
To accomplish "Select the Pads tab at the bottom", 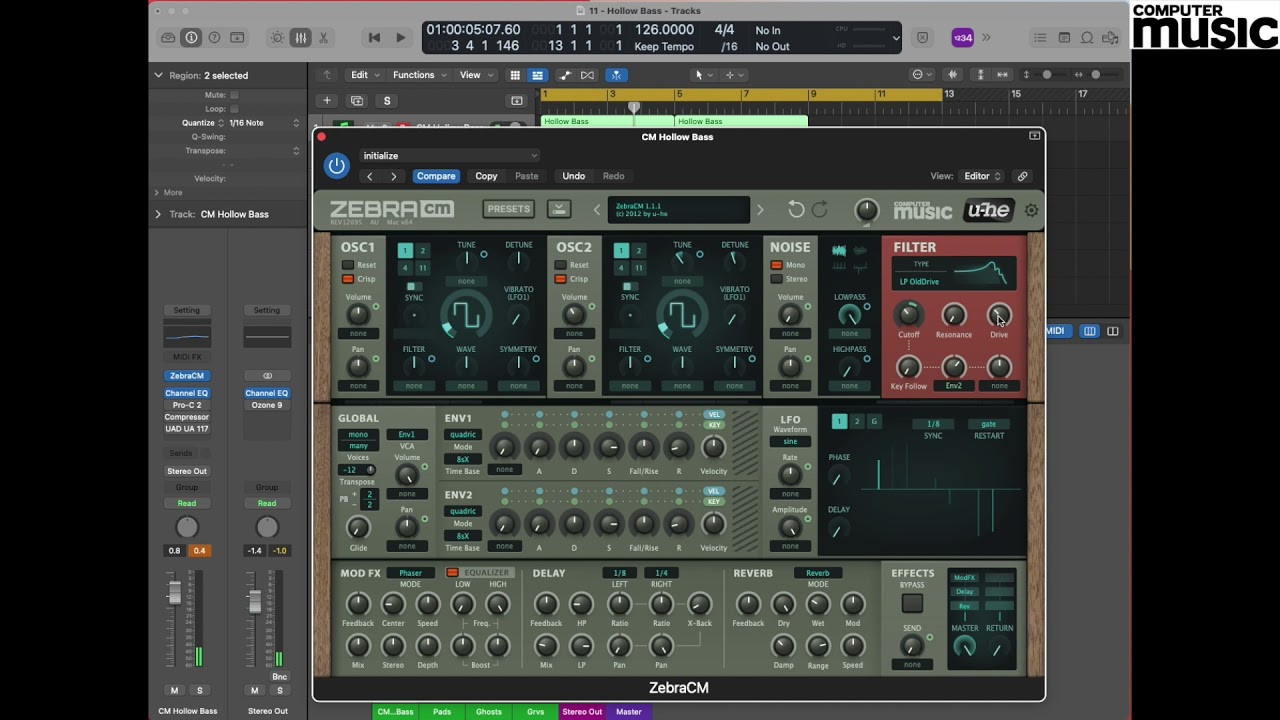I will [x=442, y=712].
